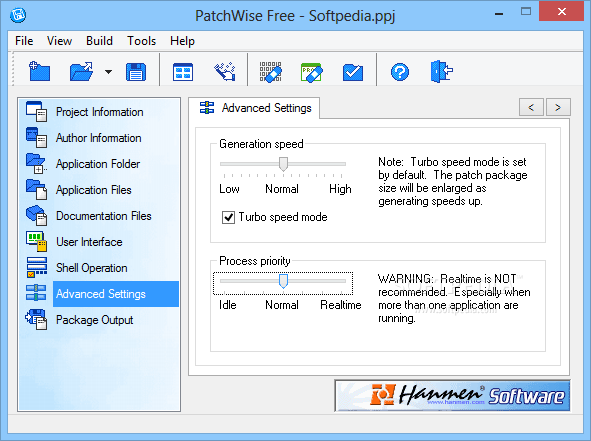Click the Author Information sidebar icon
Image resolution: width=591 pixels, height=441 pixels.
(36, 137)
